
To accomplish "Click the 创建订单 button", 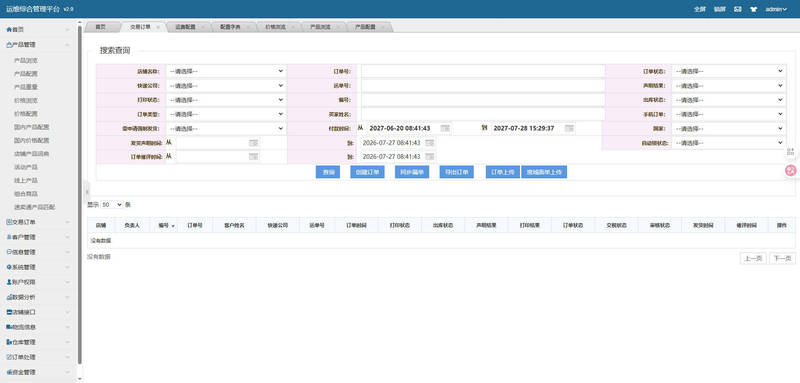I will click(367, 172).
